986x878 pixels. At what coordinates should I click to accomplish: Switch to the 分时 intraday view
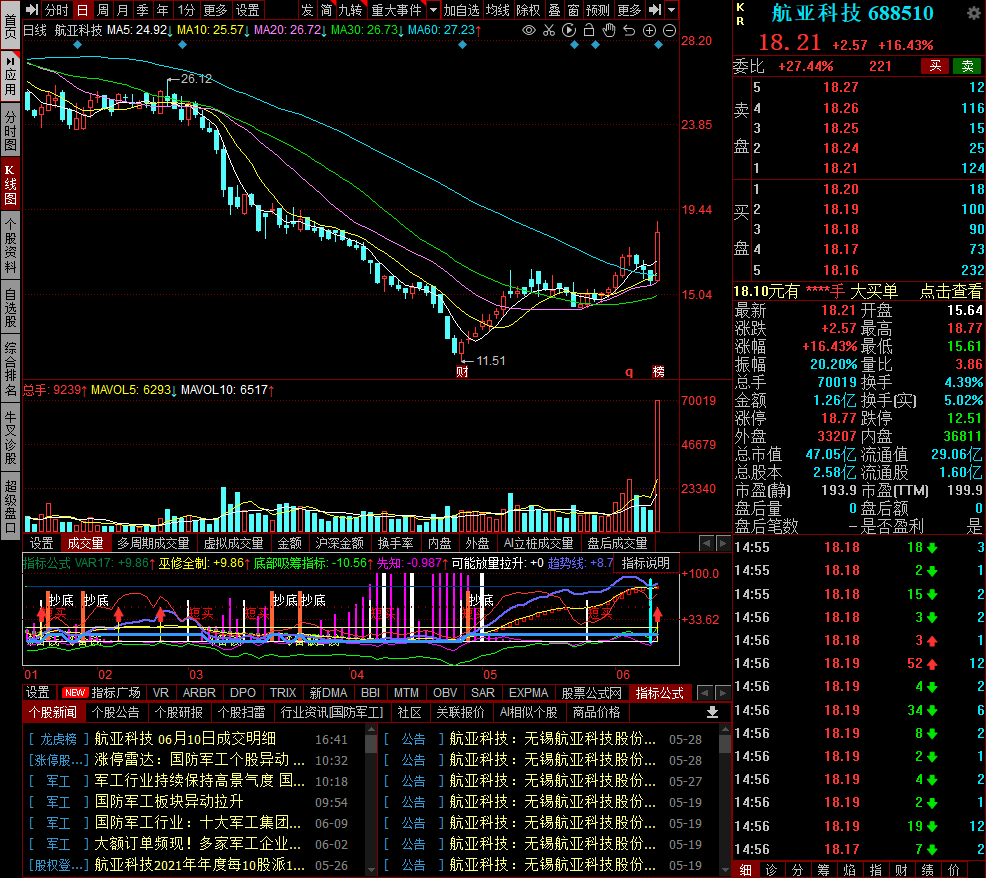[x=56, y=10]
